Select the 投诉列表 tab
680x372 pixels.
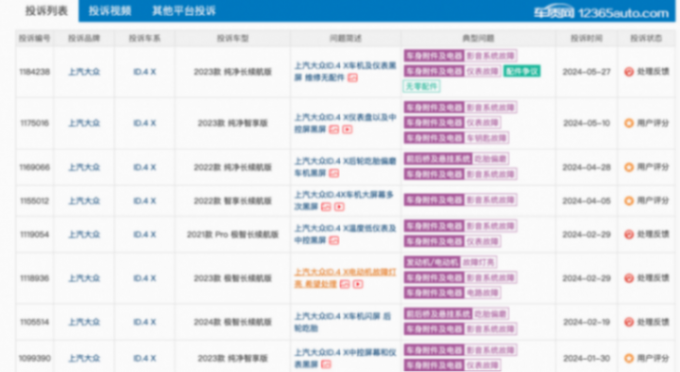(x=46, y=11)
